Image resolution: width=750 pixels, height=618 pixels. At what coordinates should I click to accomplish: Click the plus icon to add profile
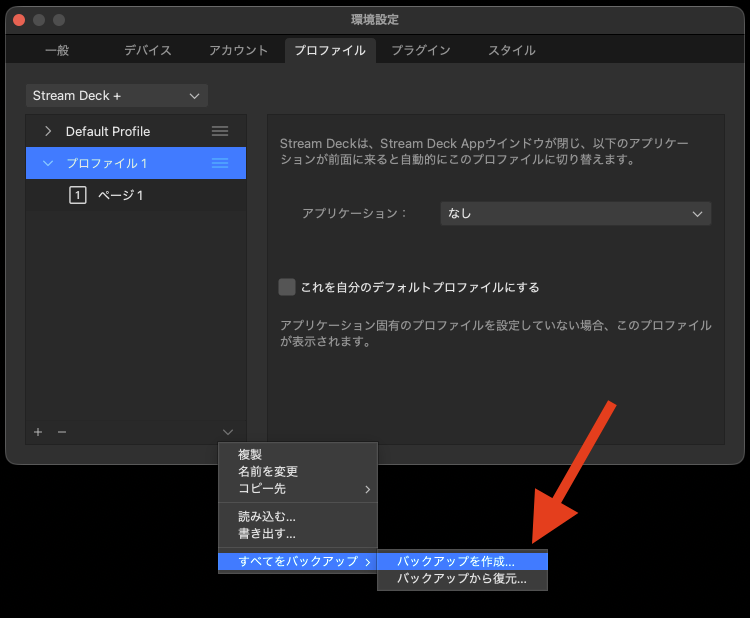point(38,432)
